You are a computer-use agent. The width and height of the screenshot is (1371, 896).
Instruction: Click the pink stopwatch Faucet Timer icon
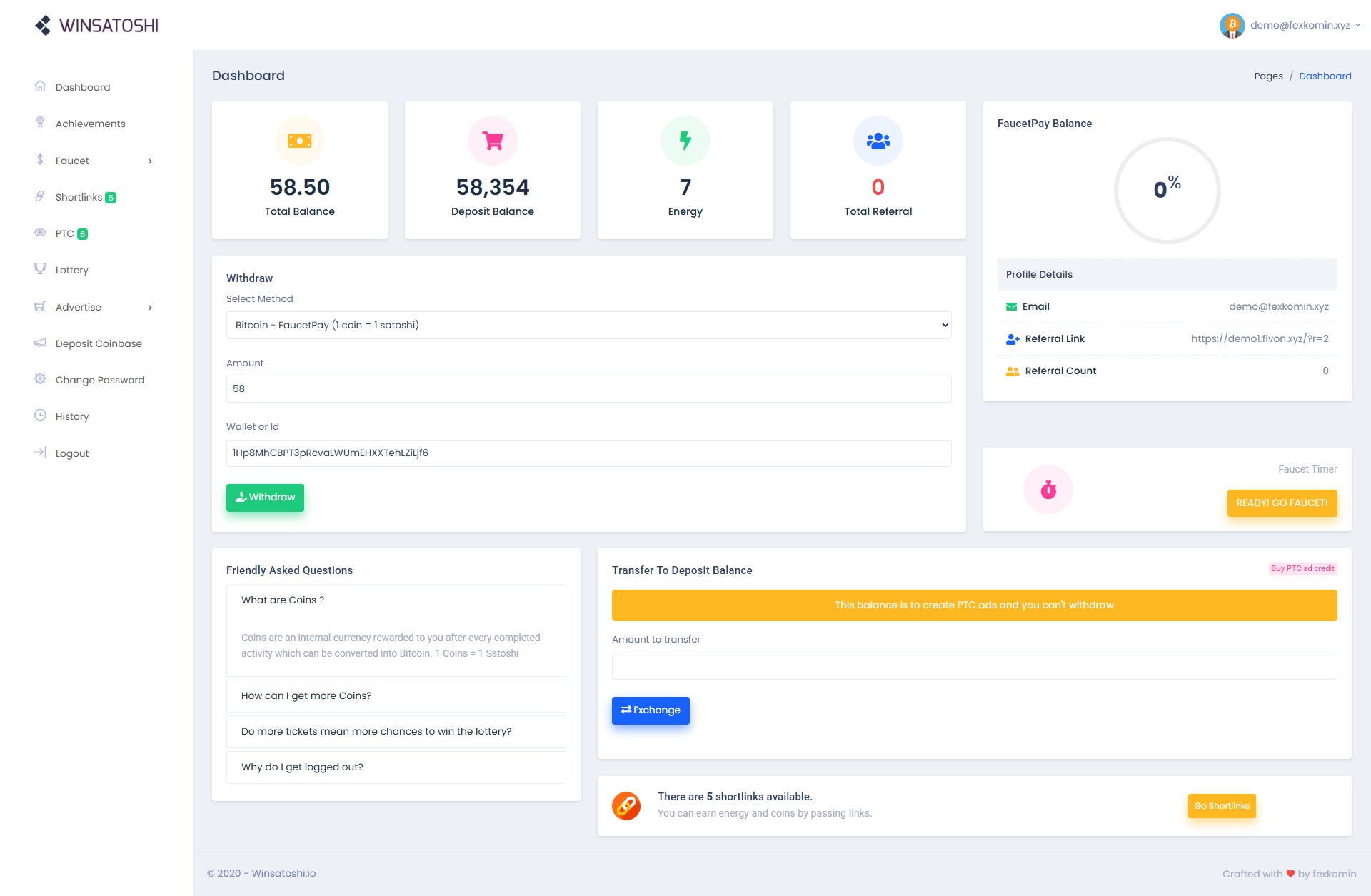tap(1048, 490)
